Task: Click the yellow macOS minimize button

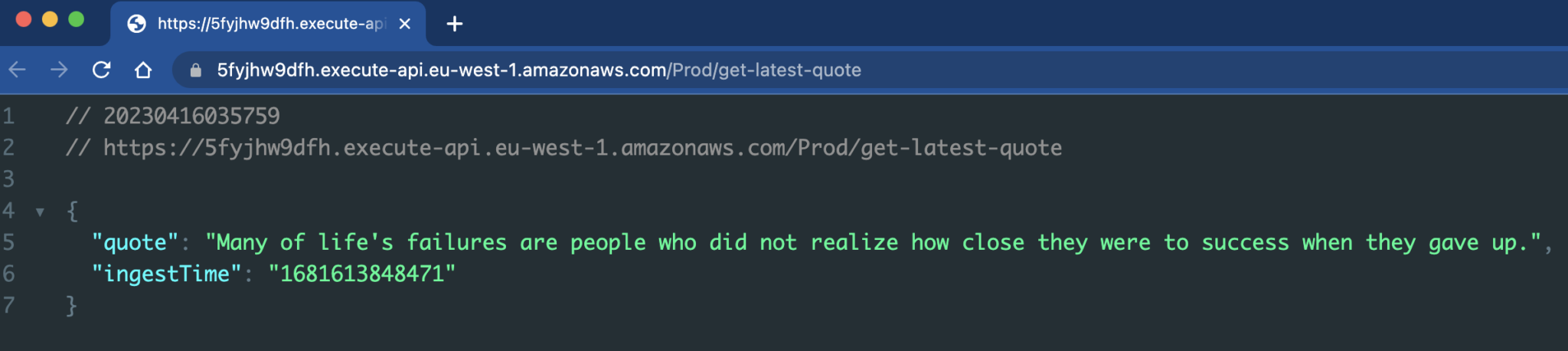Action: [50, 19]
